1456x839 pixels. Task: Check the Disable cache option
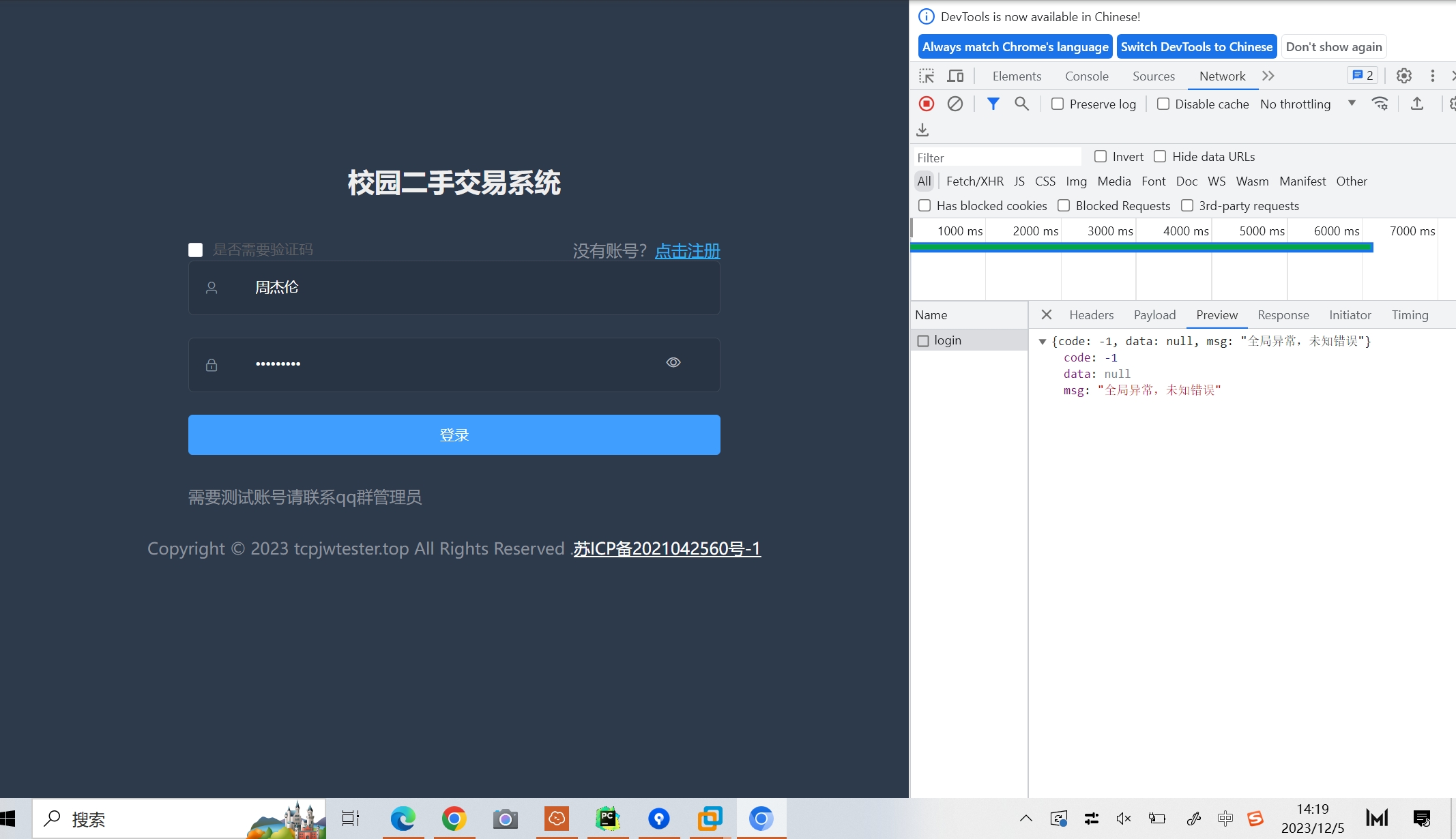(x=1163, y=104)
